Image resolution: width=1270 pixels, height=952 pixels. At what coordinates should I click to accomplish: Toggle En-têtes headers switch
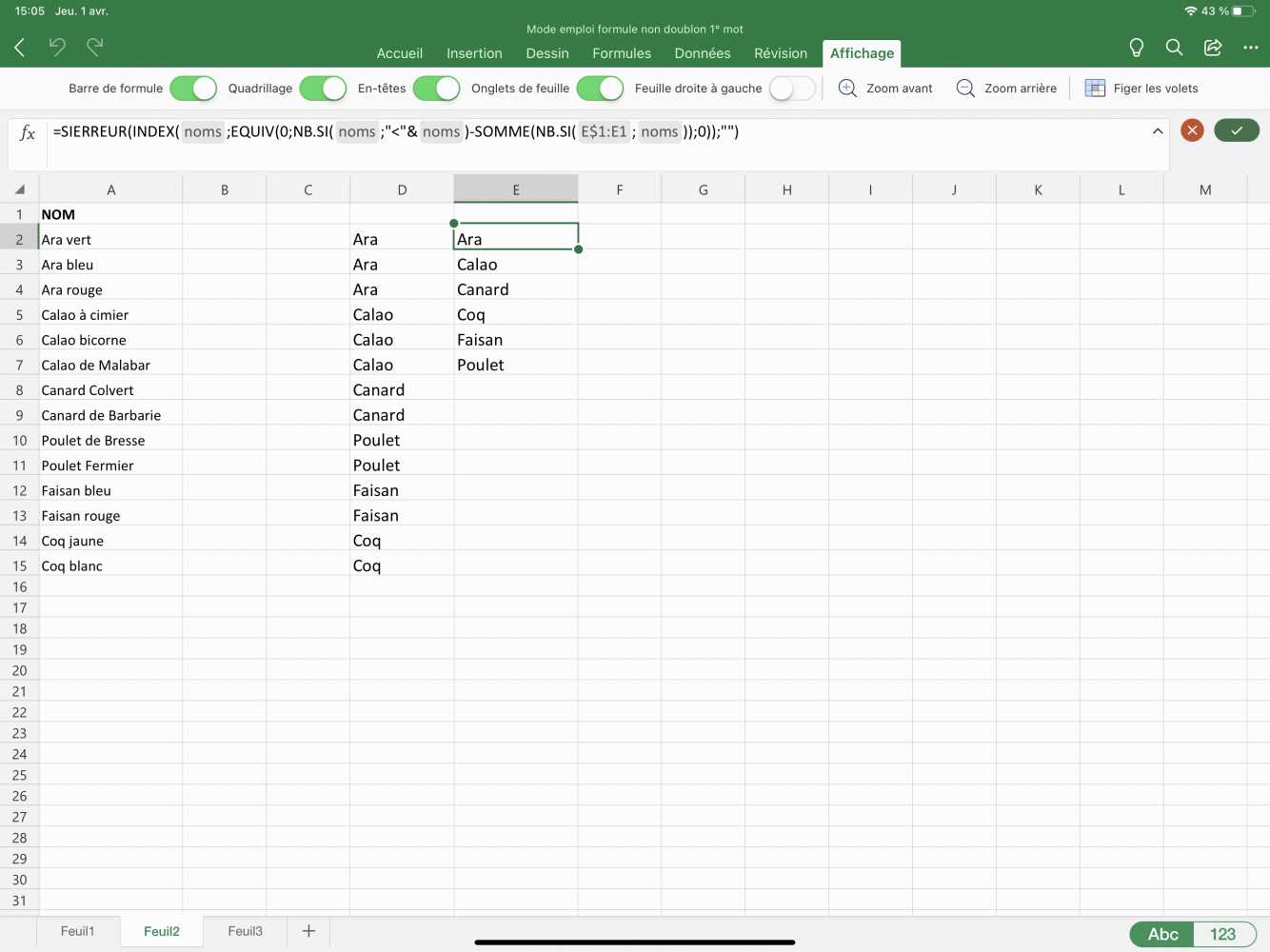click(x=437, y=89)
